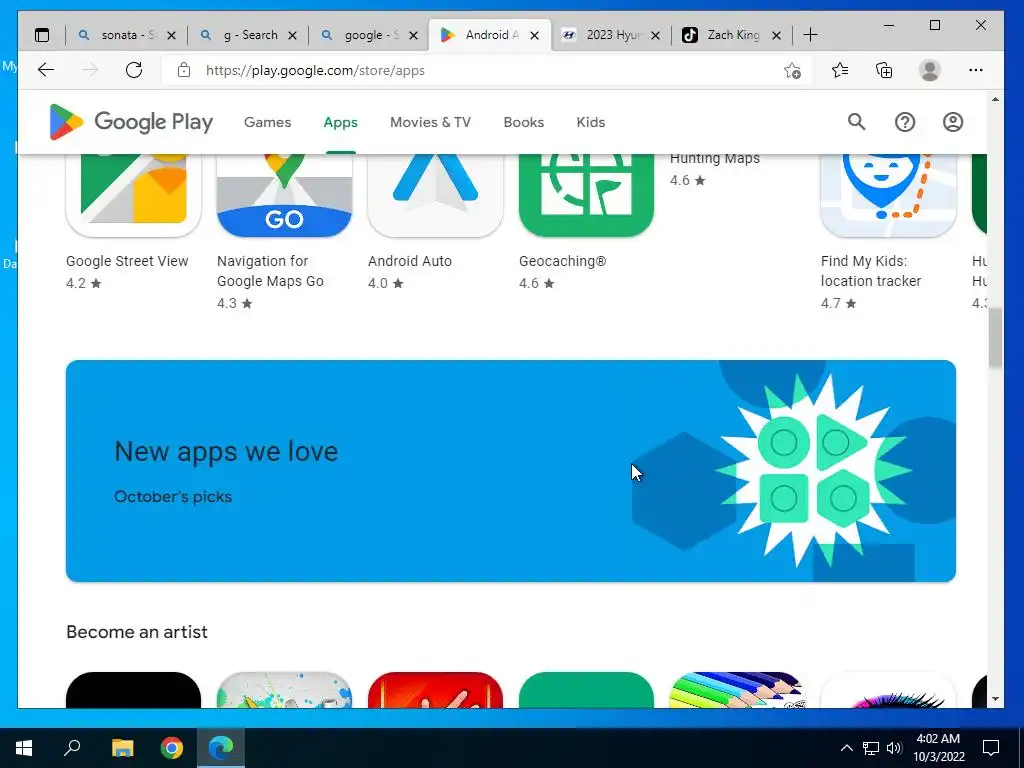Screen dimensions: 1024x768
Task: View site info via the lock icon
Action: point(184,70)
